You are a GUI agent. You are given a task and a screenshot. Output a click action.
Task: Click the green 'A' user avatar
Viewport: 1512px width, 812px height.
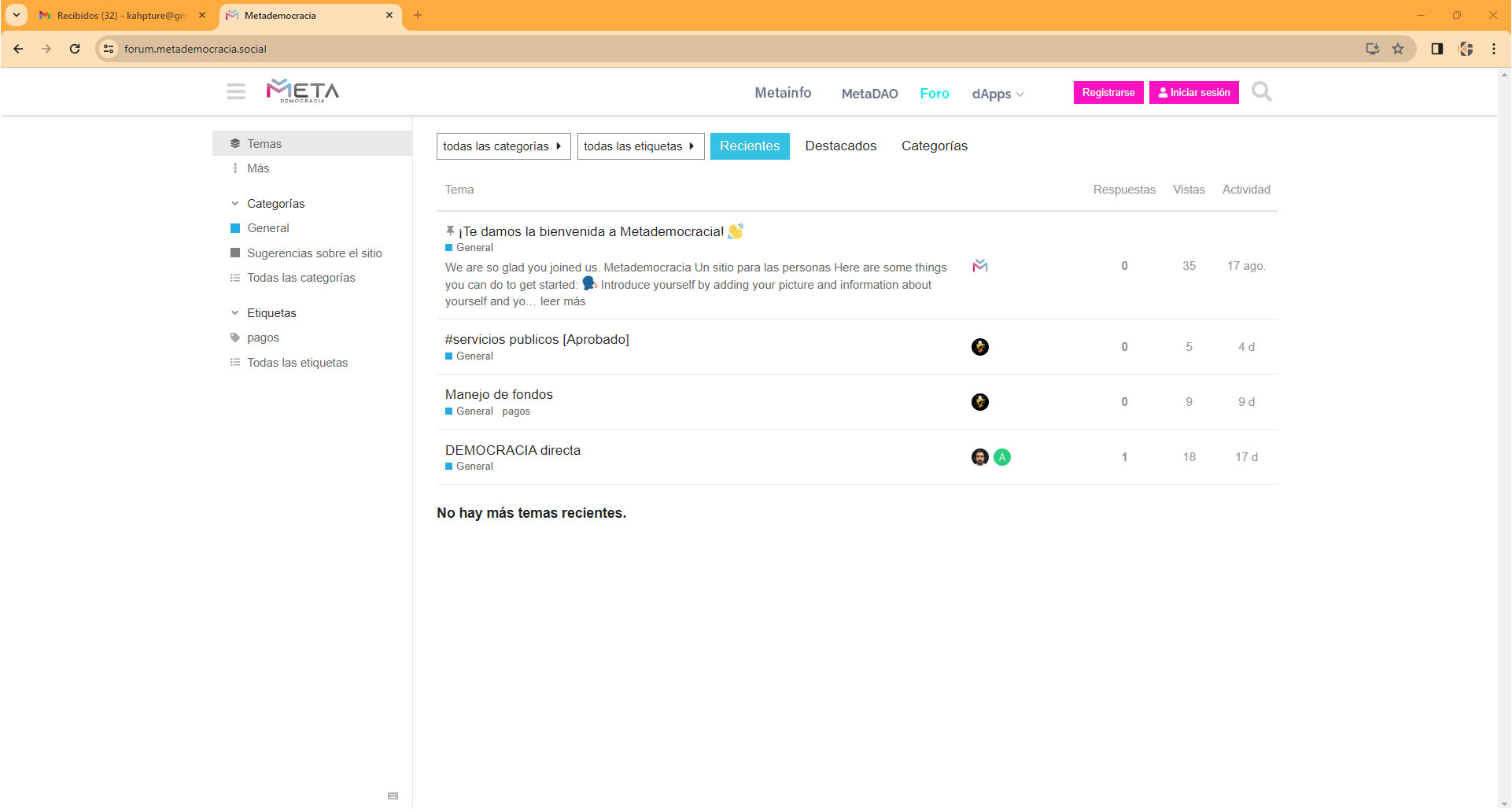click(x=1001, y=457)
